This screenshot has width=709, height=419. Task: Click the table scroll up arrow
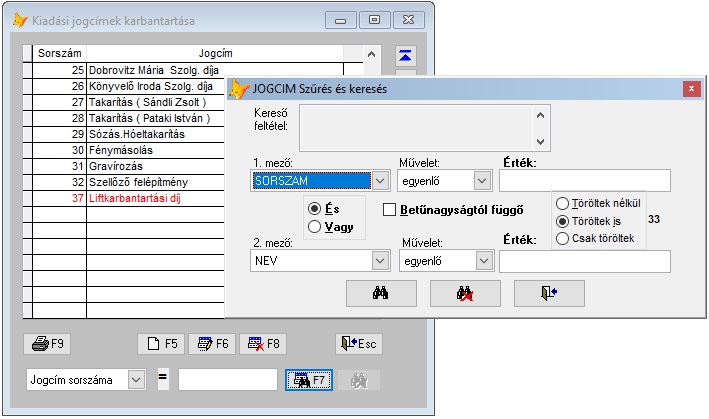(372, 54)
